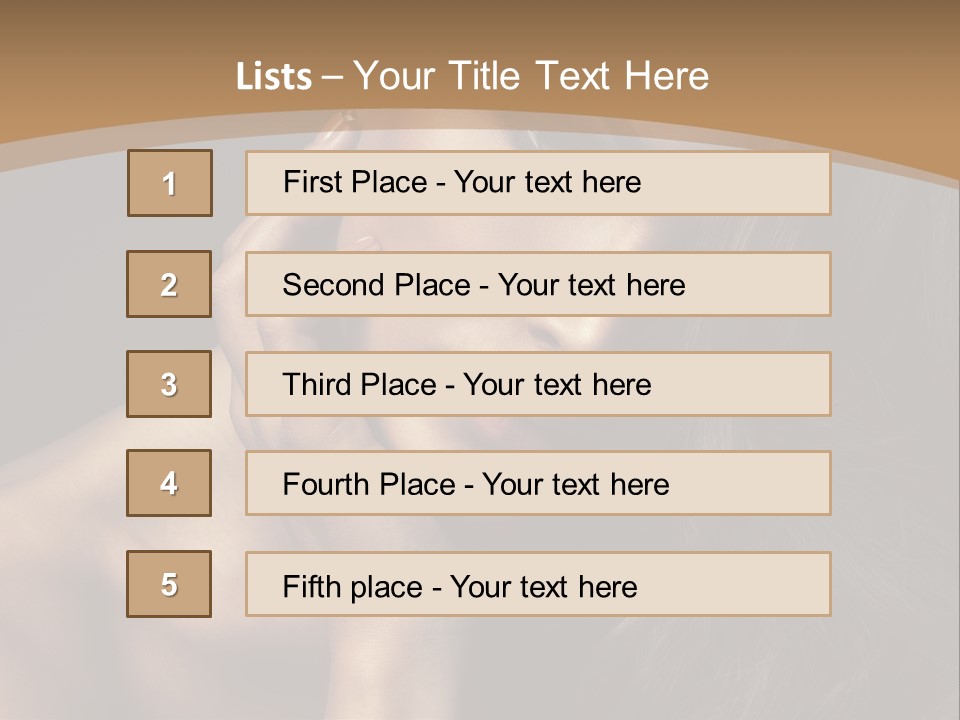Image resolution: width=960 pixels, height=720 pixels.
Task: Click the word "Here" in the heading
Action: tap(665, 76)
